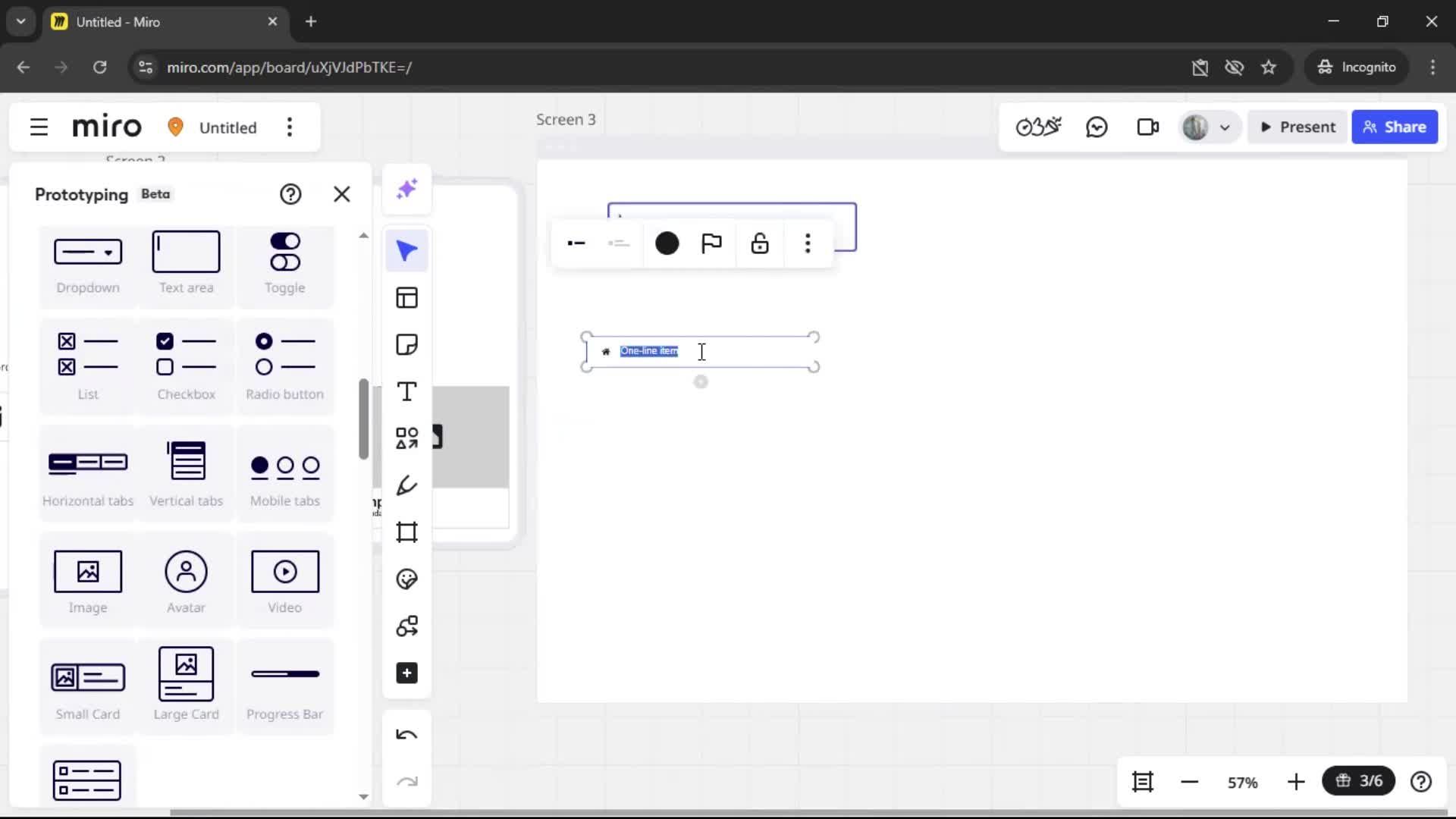
Task: Add Avatar component
Action: coord(187,581)
